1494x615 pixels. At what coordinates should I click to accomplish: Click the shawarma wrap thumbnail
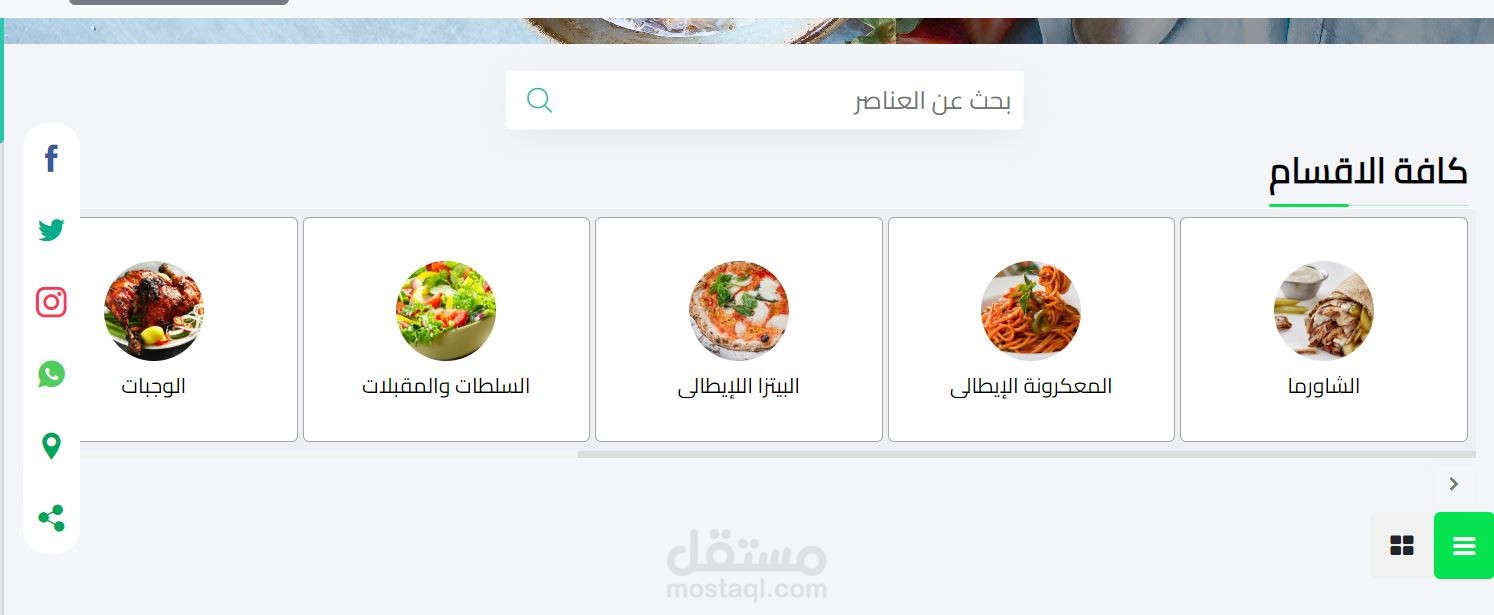pyautogui.click(x=1324, y=311)
